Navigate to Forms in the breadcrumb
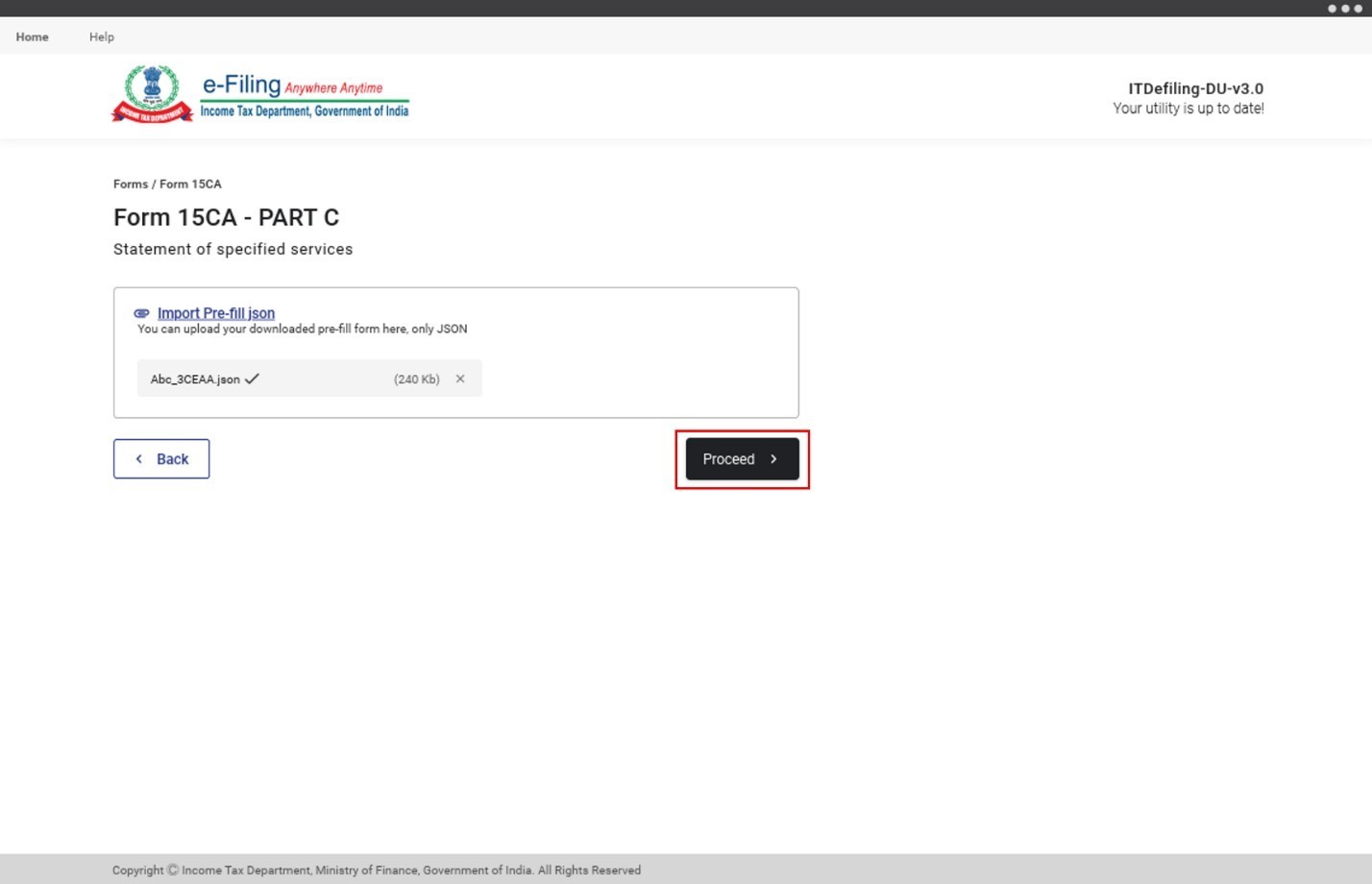This screenshot has width=1372, height=884. tap(130, 184)
